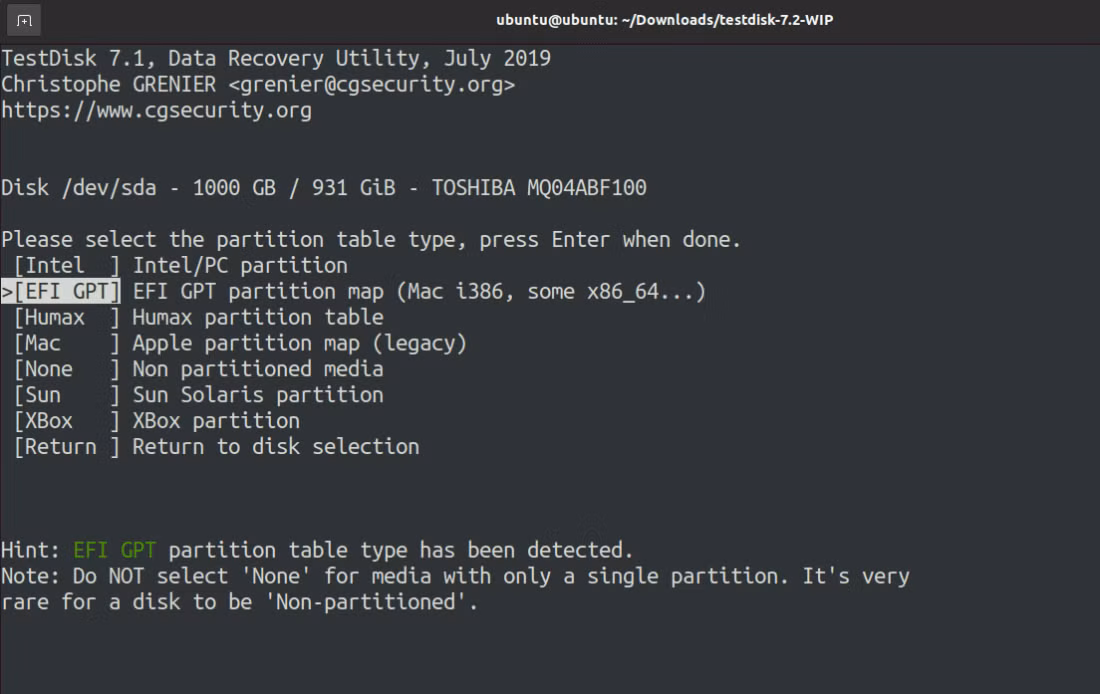Screen dimensions: 1100x694
Task: Click the new terminal tab icon
Action: tap(24, 20)
